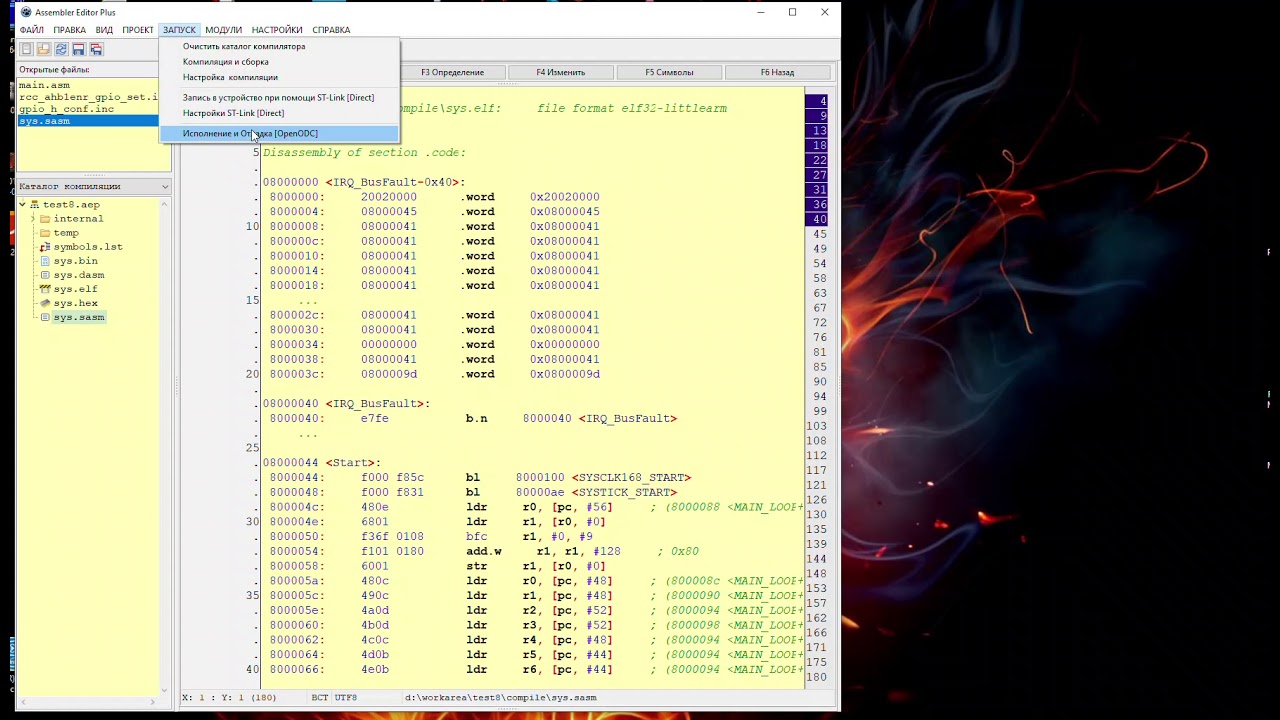Click the open folder toolbar icon
Image resolution: width=1280 pixels, height=720 pixels.
tap(43, 48)
